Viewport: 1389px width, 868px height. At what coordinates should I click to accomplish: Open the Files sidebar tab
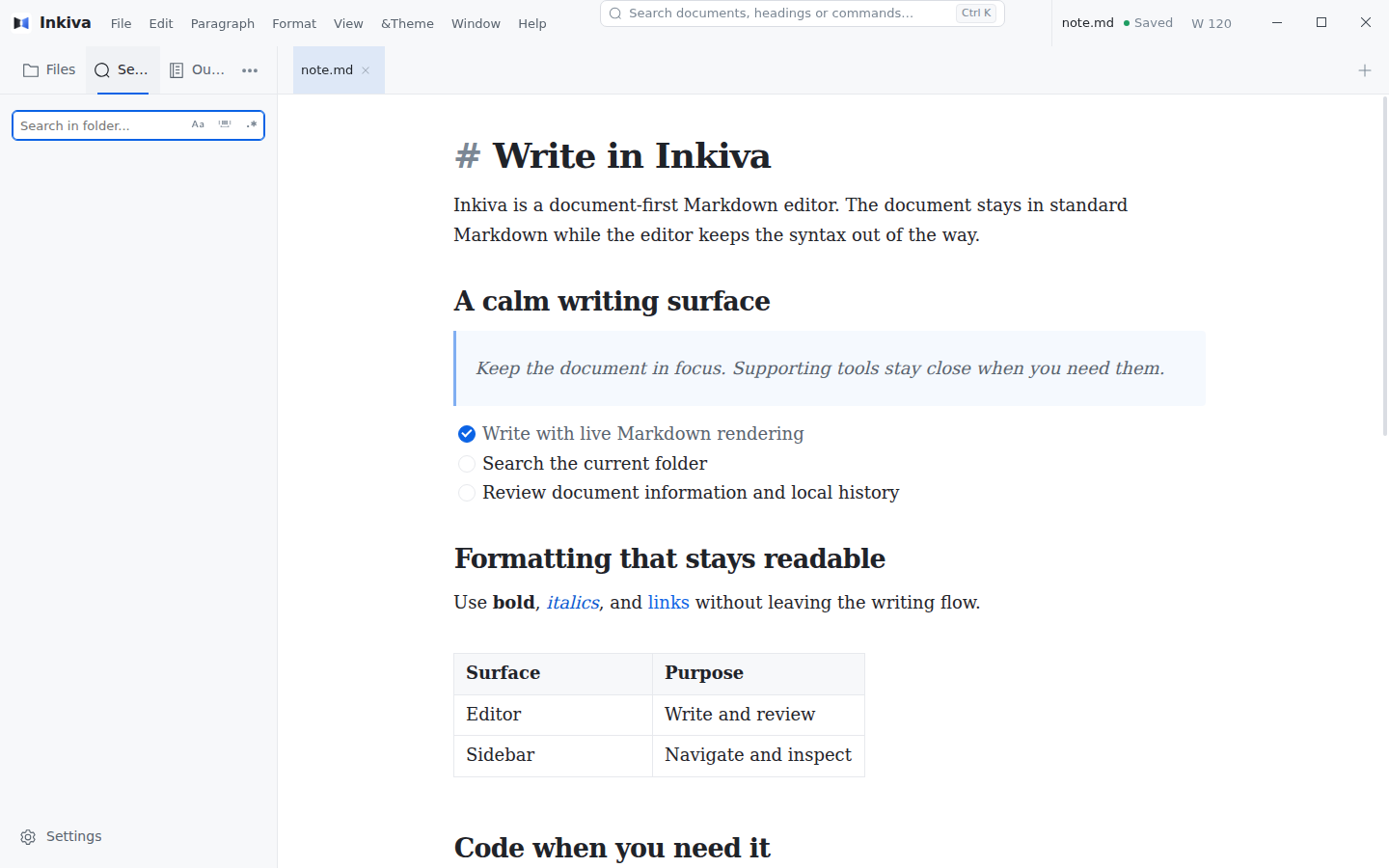pos(49,70)
